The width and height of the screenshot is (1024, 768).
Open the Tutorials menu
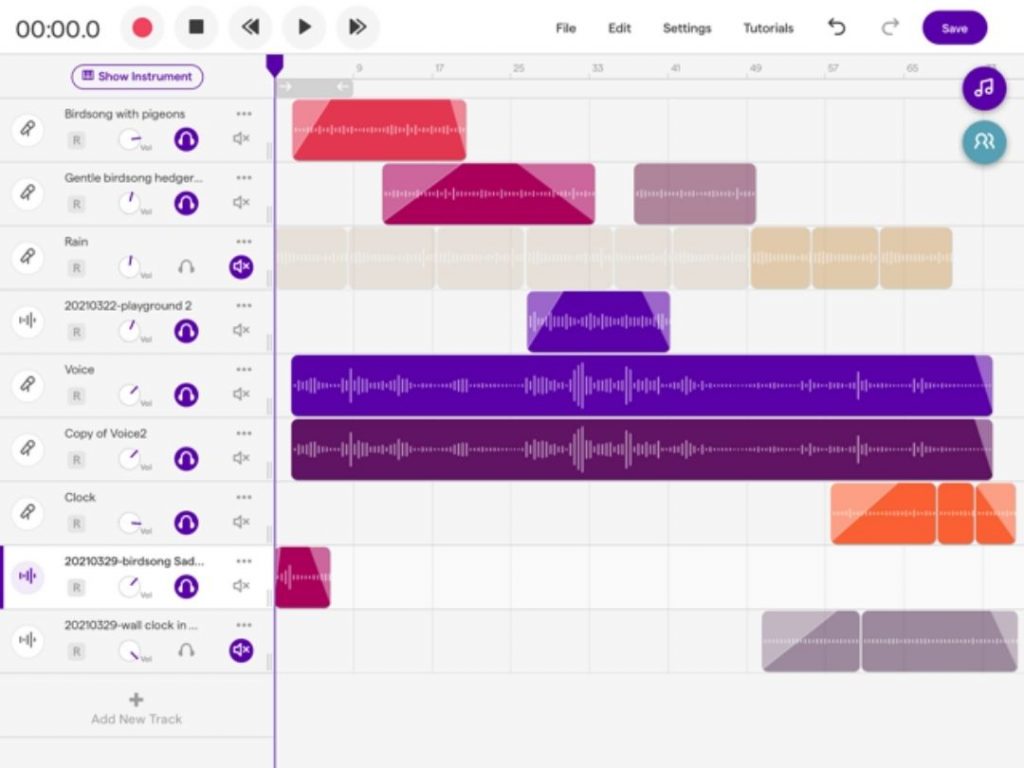768,28
